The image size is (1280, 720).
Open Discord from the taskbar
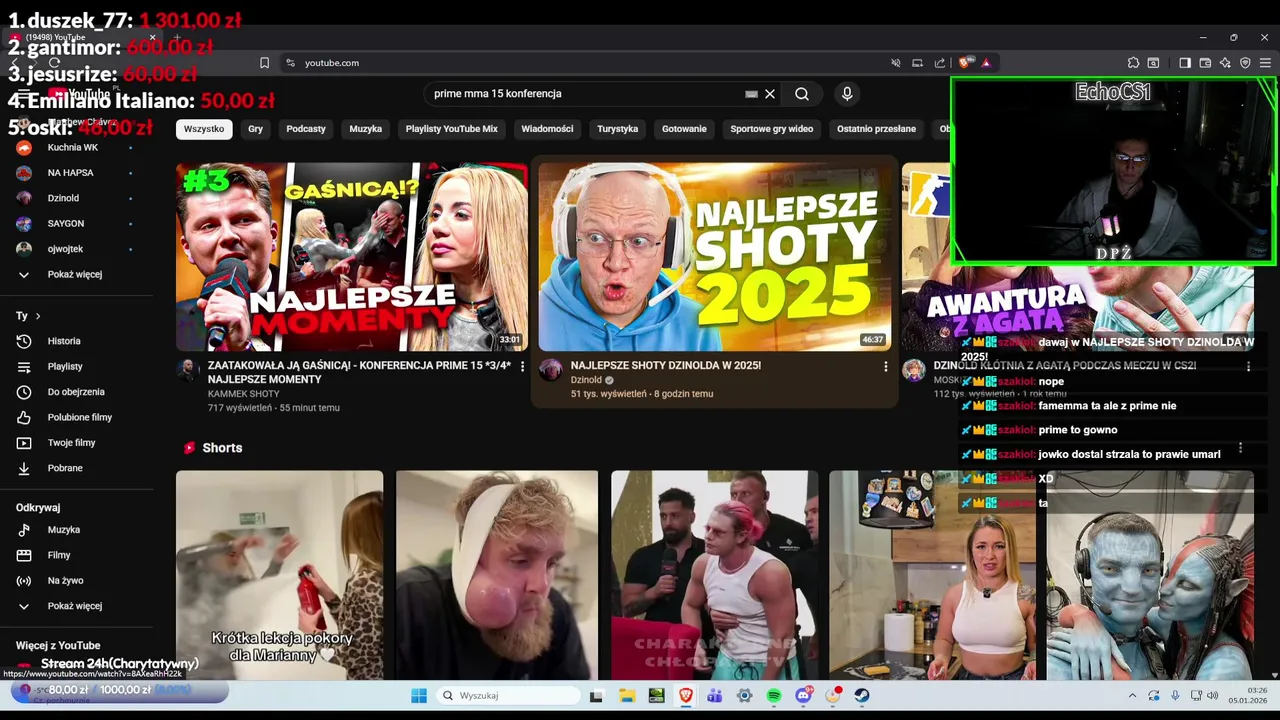[x=803, y=696]
